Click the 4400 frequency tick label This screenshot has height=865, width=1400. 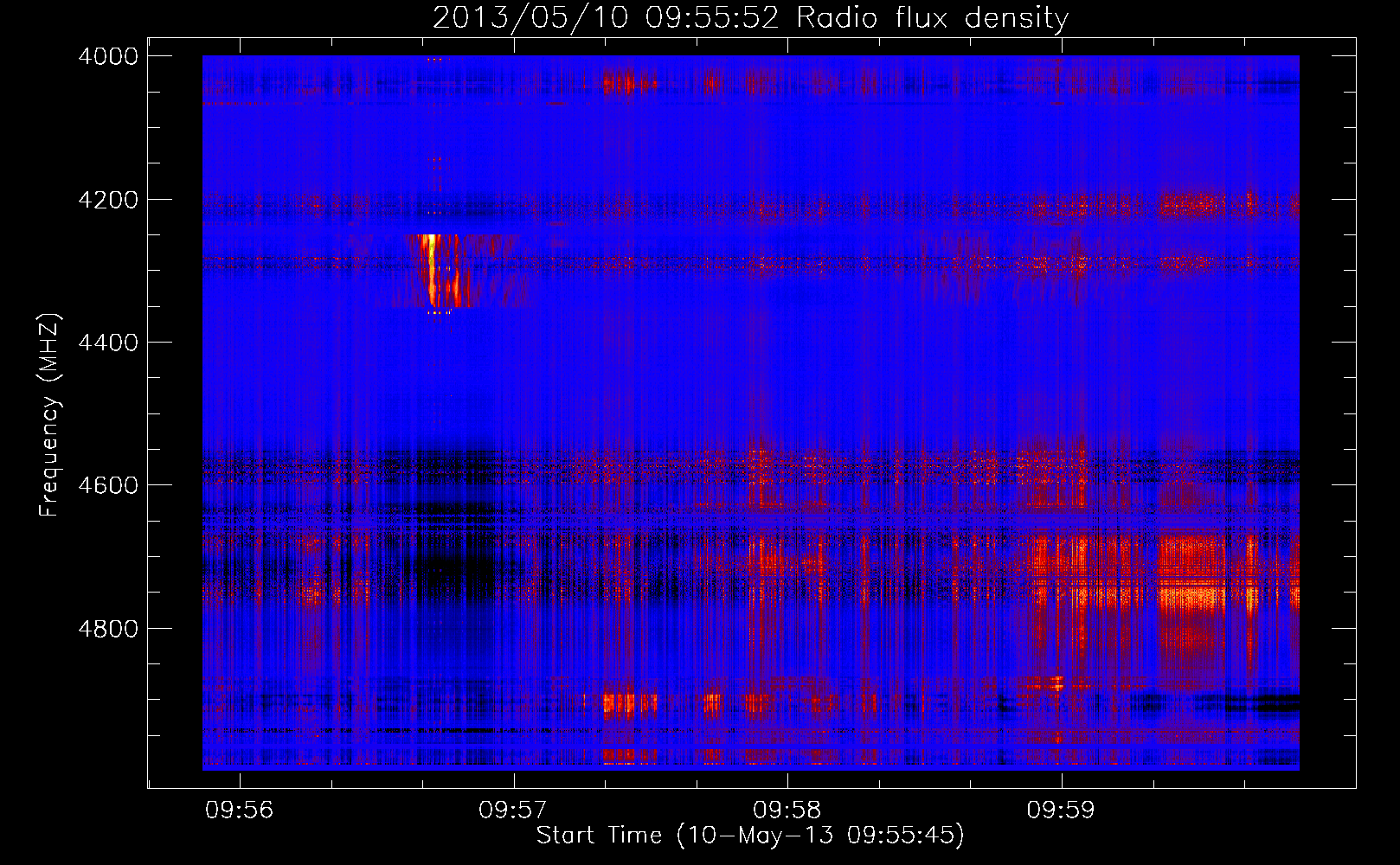(x=108, y=343)
